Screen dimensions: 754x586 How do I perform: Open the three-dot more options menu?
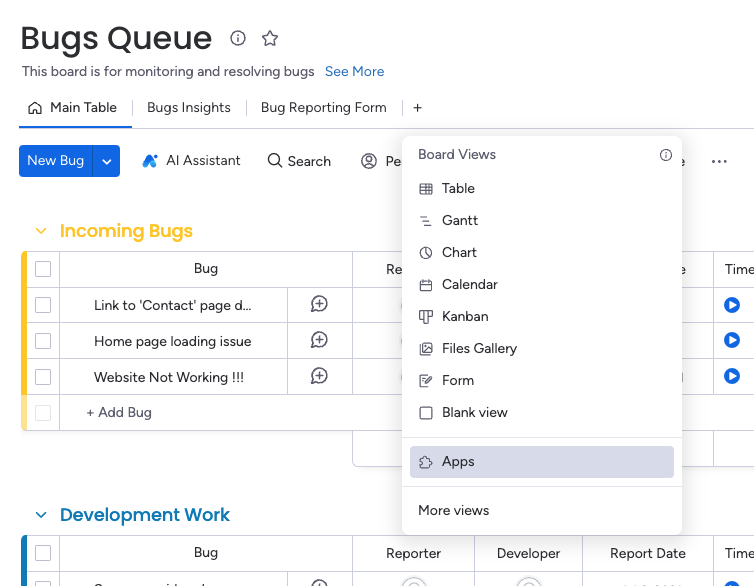click(719, 161)
